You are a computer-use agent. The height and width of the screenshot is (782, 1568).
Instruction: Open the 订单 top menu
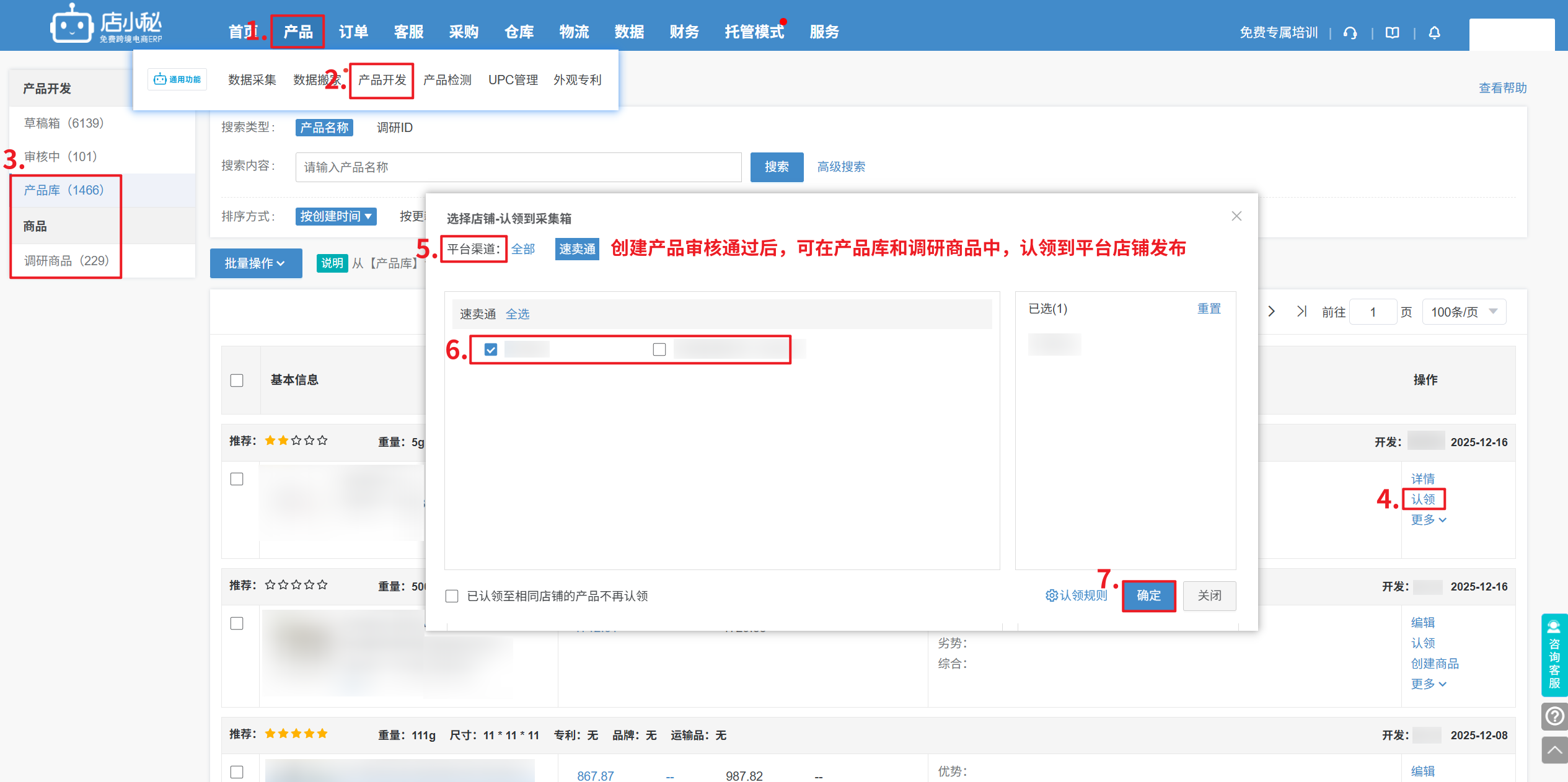click(353, 32)
